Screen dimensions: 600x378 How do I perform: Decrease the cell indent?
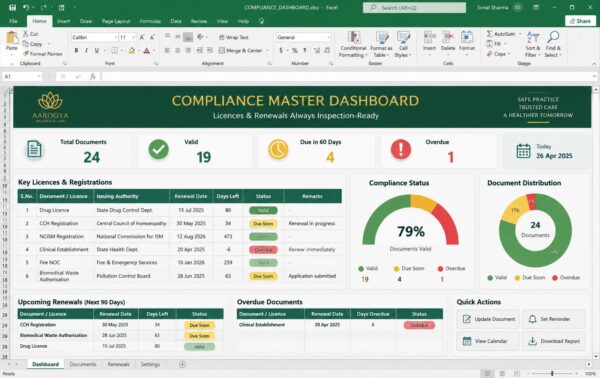point(199,51)
